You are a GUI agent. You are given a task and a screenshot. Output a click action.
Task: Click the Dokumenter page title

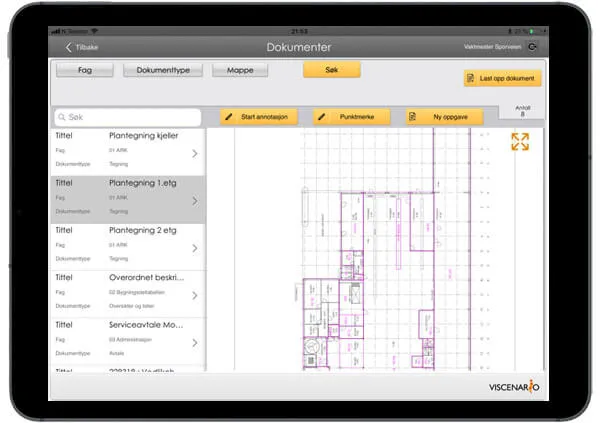click(x=299, y=47)
